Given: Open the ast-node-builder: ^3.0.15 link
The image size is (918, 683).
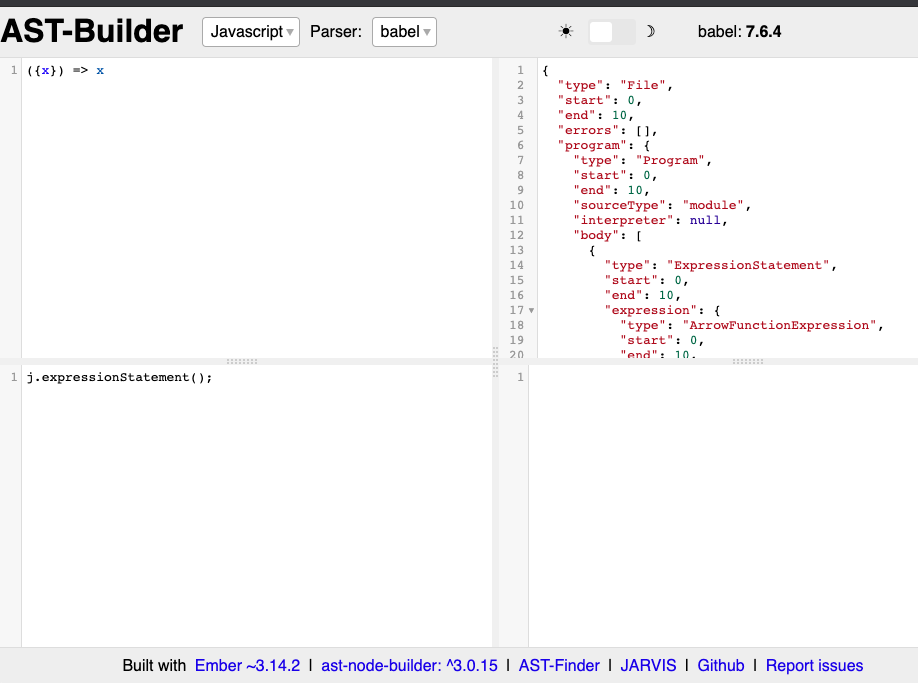Looking at the screenshot, I should (x=409, y=665).
